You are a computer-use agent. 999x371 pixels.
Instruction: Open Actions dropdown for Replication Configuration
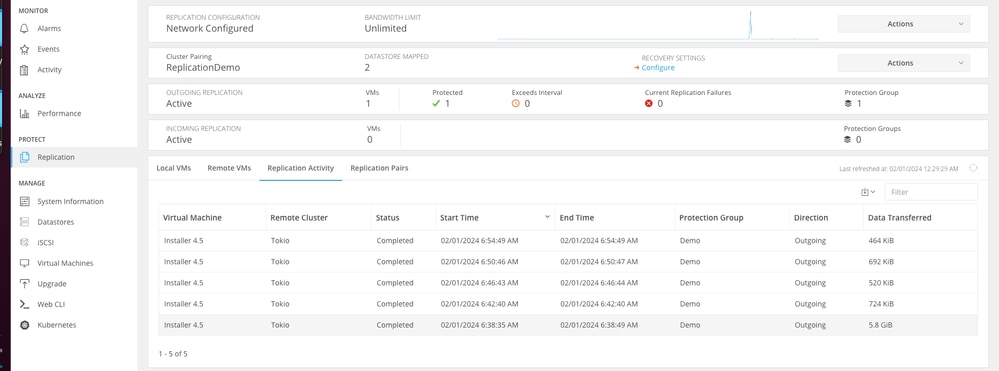pyautogui.click(x=903, y=24)
